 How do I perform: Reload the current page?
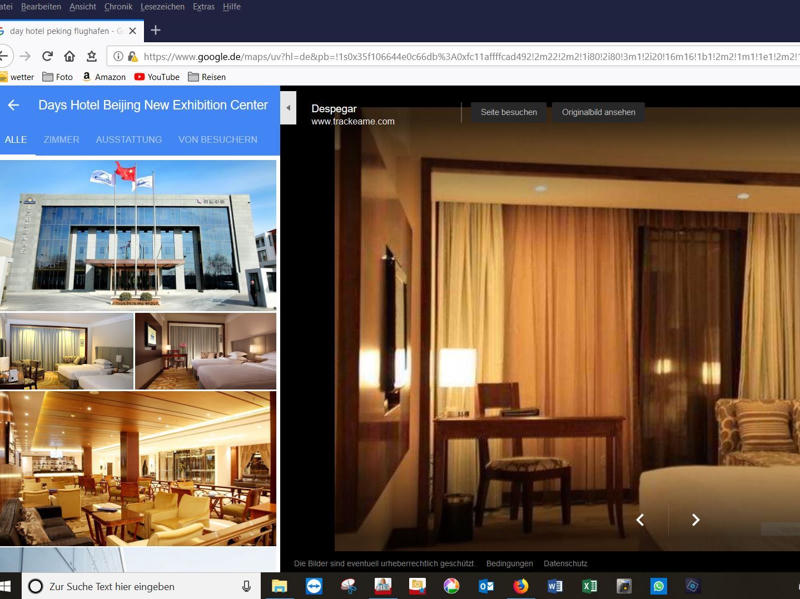click(x=47, y=56)
